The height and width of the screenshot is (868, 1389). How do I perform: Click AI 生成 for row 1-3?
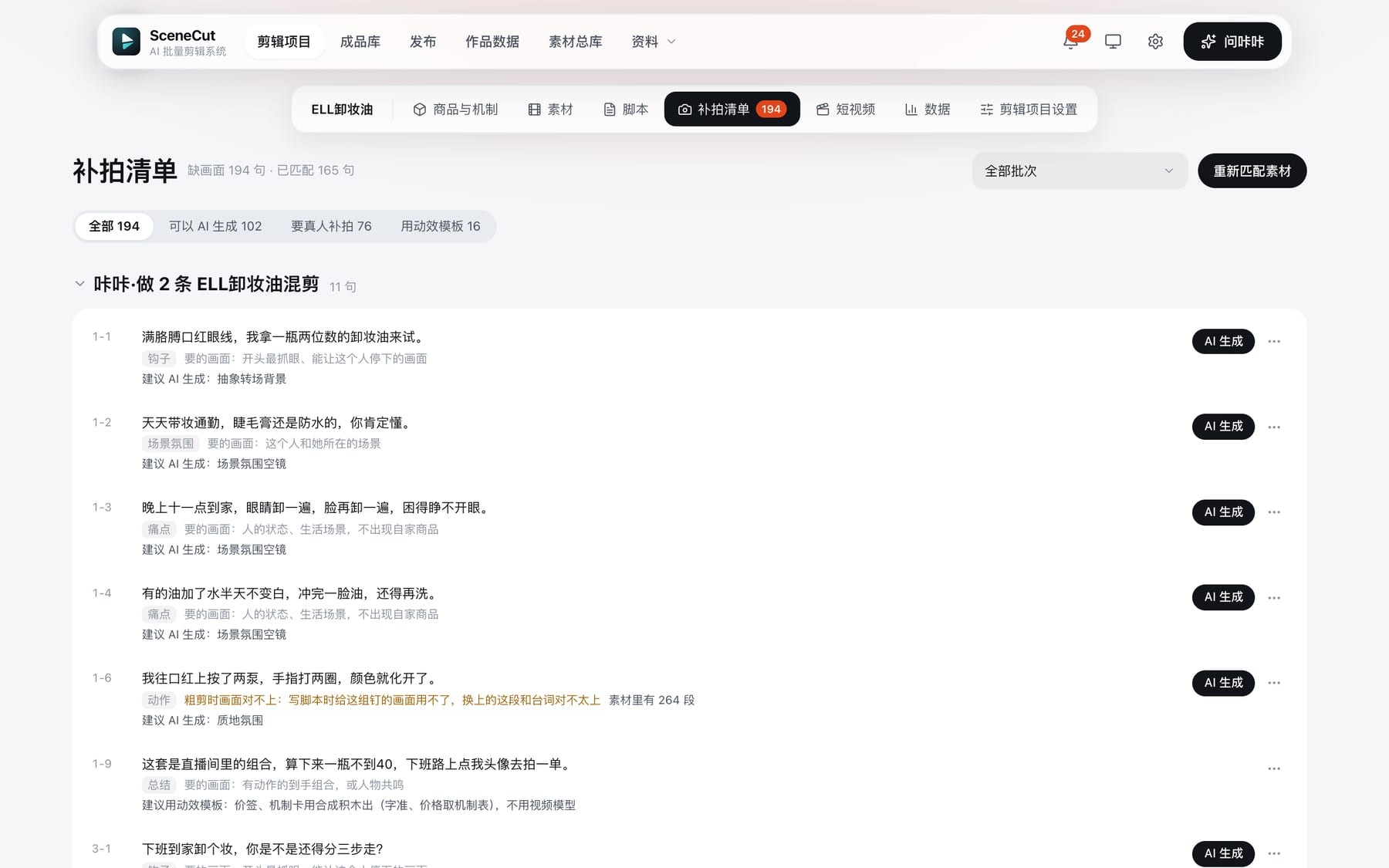click(x=1223, y=512)
